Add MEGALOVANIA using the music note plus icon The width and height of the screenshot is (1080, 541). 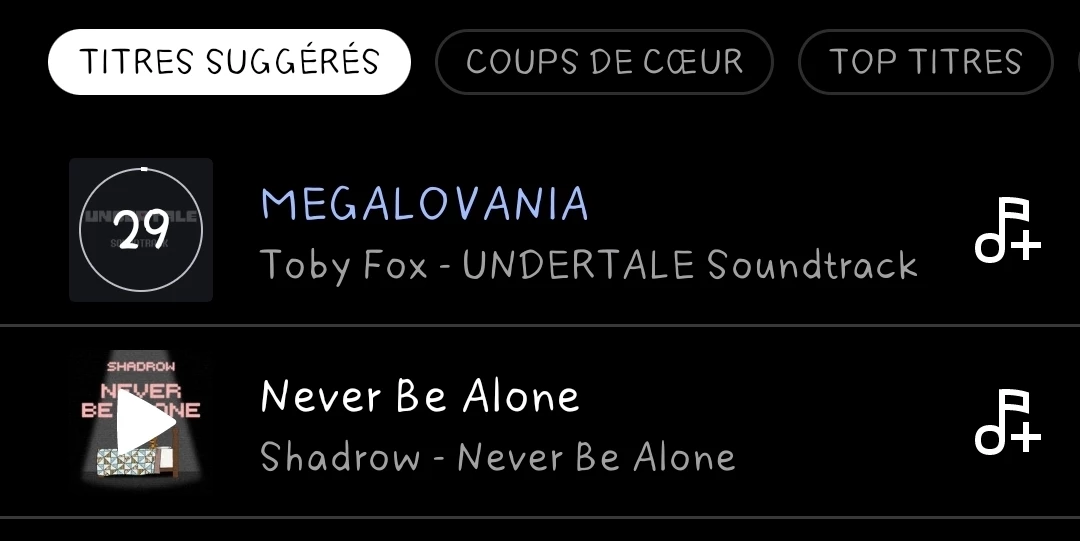coord(1008,229)
